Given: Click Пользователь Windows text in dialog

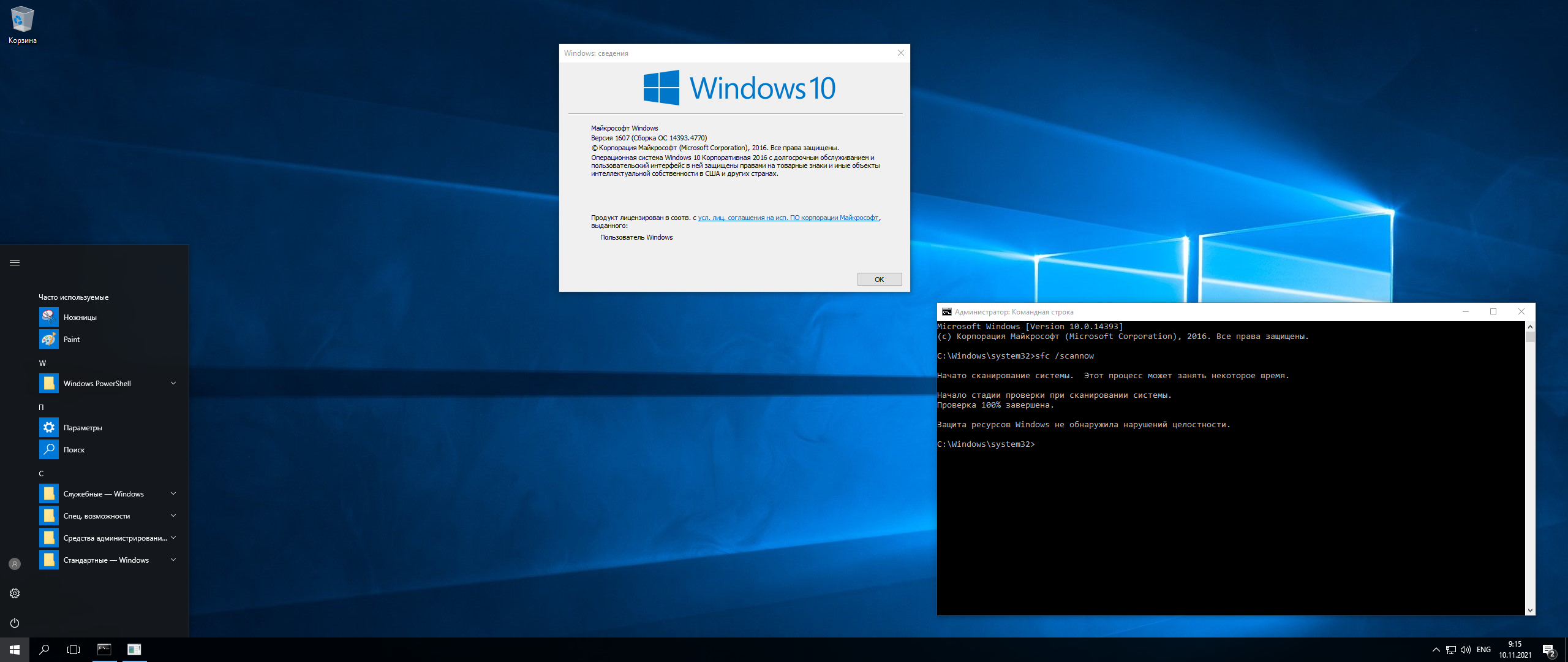Looking at the screenshot, I should pos(636,237).
